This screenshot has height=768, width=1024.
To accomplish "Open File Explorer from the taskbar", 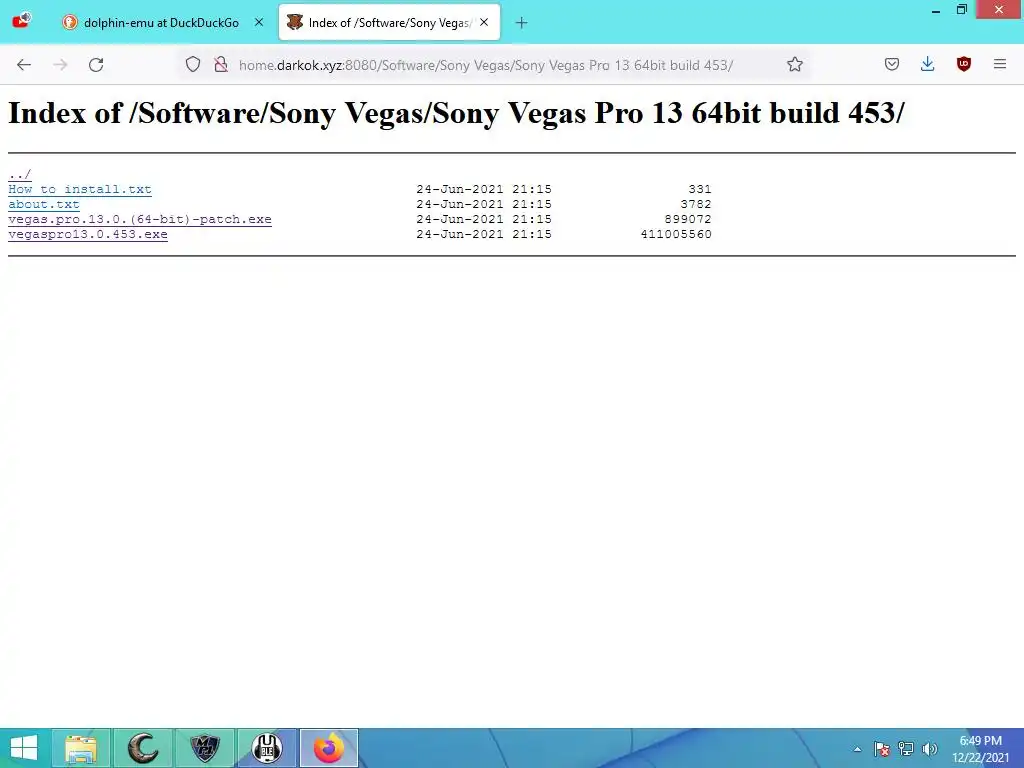I will (81, 748).
